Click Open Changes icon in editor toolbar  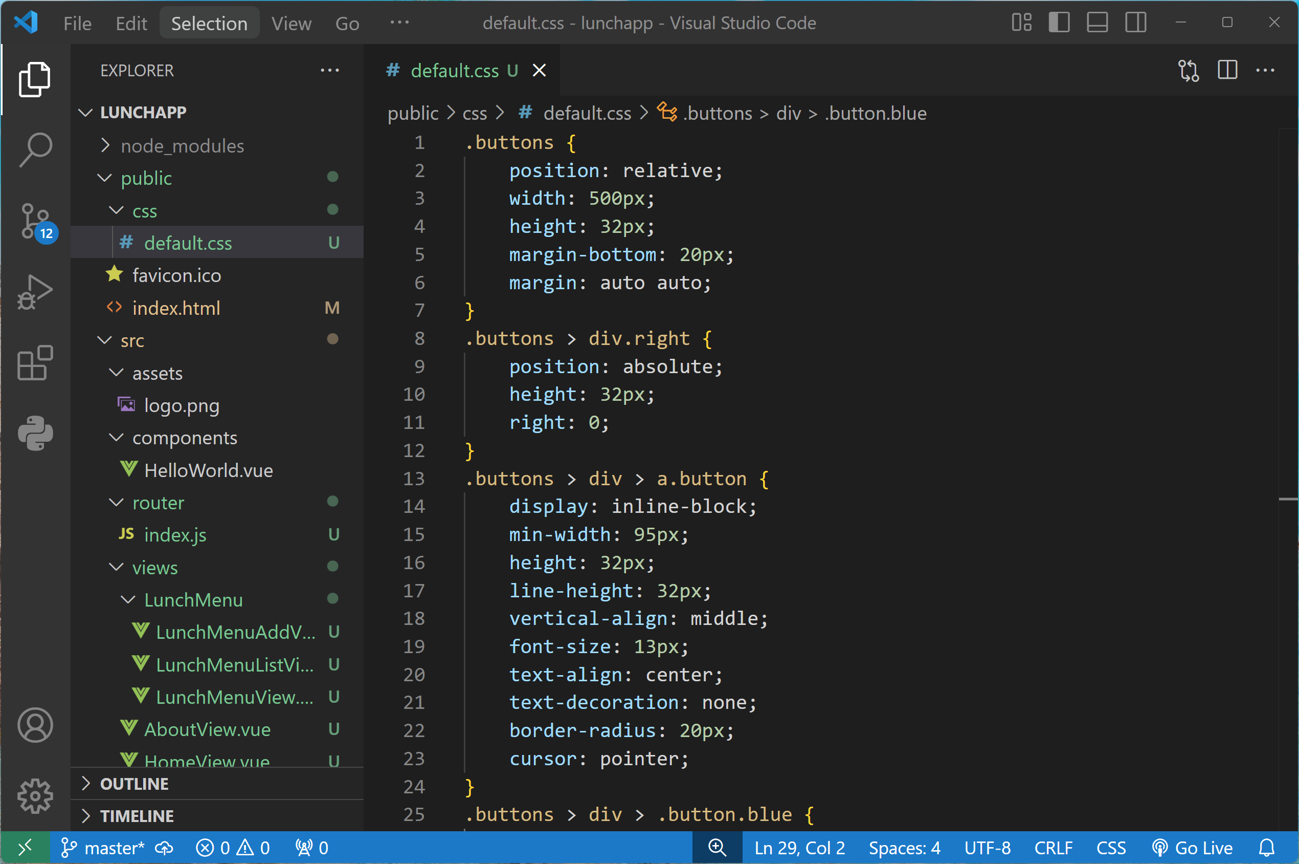tap(1188, 70)
